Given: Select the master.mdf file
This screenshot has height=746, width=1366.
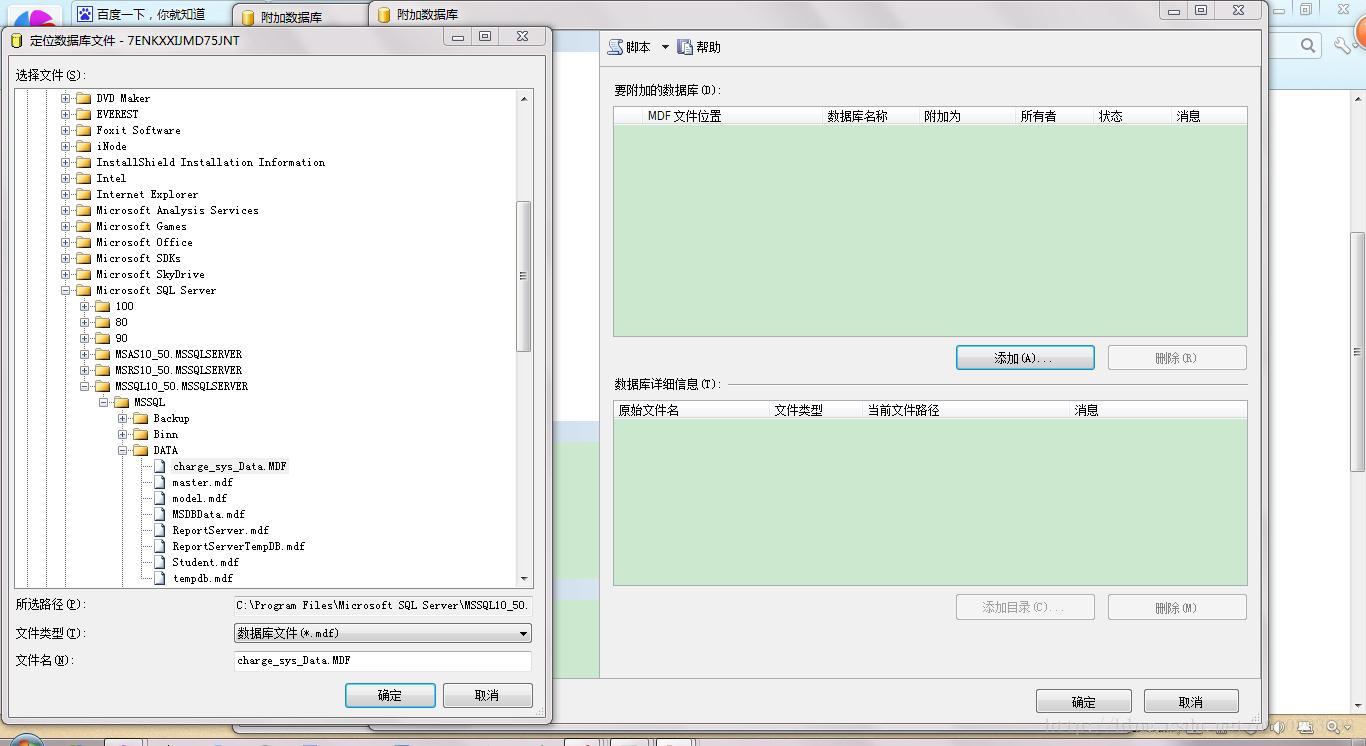Looking at the screenshot, I should point(202,482).
